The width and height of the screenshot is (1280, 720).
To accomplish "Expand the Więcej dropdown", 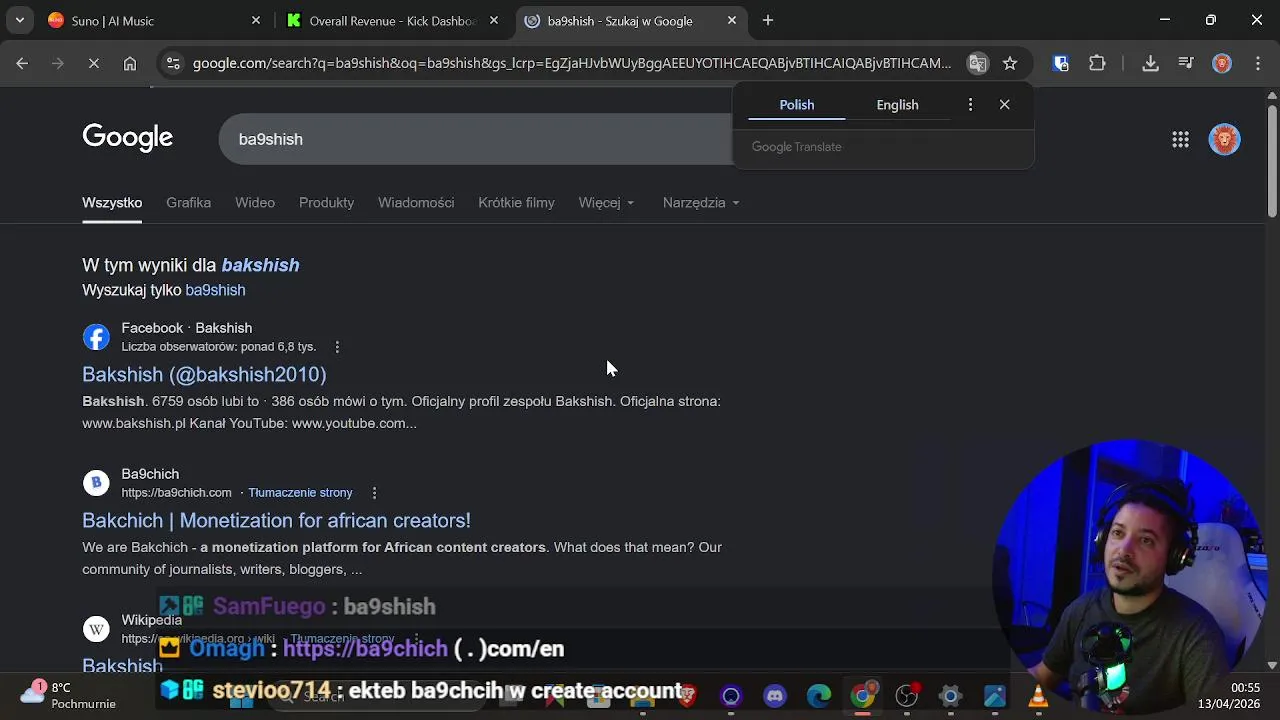I will [x=606, y=203].
